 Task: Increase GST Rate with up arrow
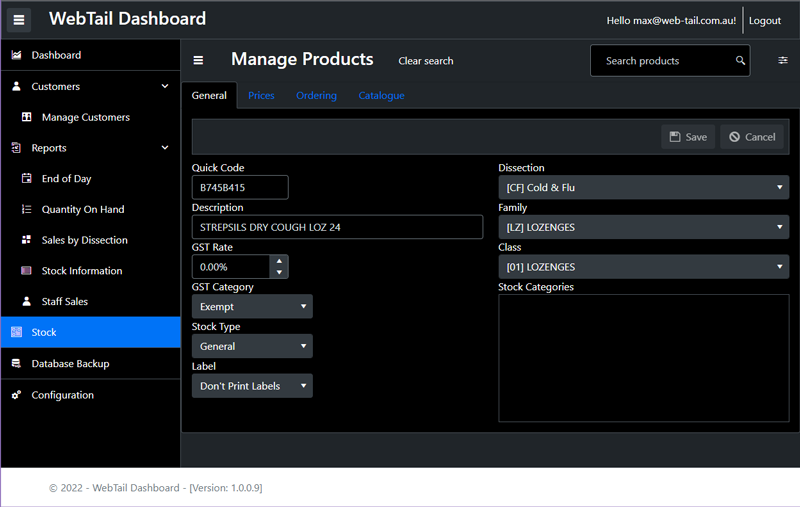pyautogui.click(x=279, y=261)
